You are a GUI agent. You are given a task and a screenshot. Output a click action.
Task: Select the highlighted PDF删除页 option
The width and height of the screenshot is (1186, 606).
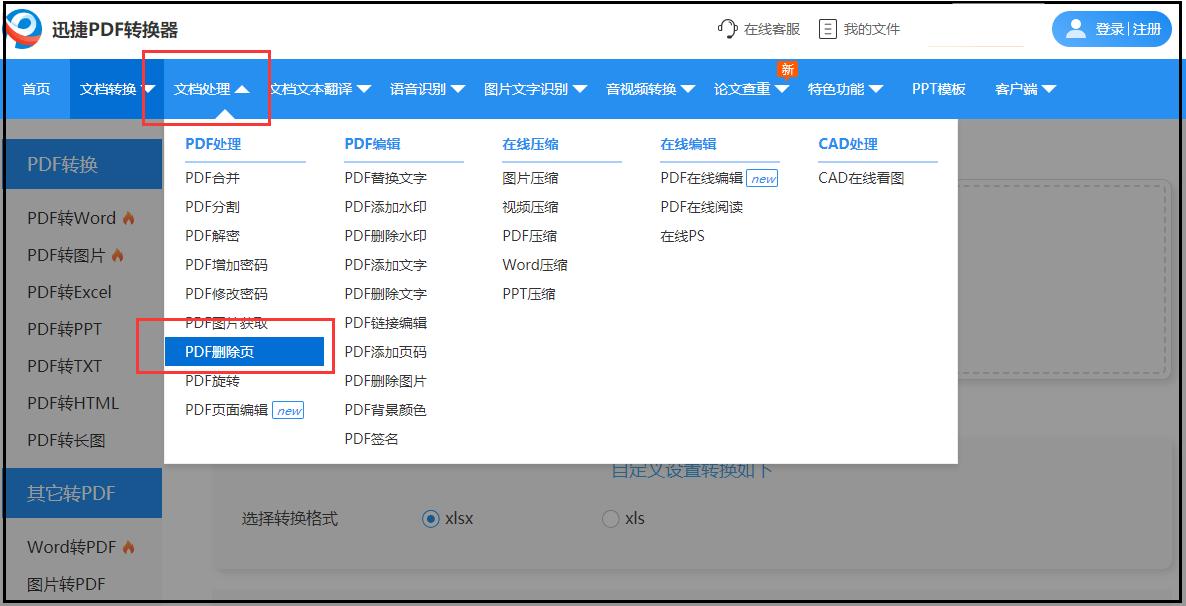[218, 351]
